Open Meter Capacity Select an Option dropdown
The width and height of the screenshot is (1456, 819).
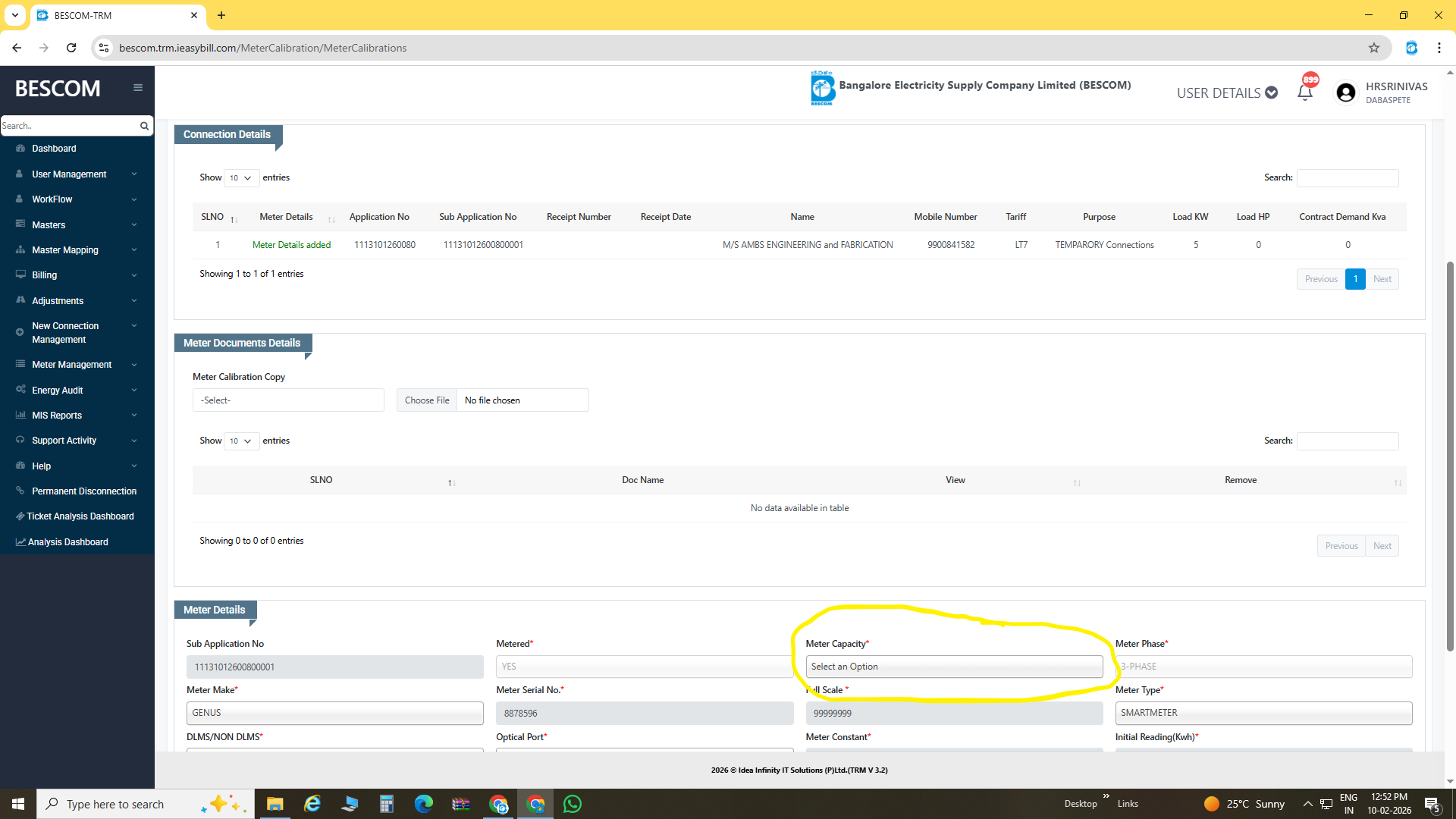click(954, 667)
